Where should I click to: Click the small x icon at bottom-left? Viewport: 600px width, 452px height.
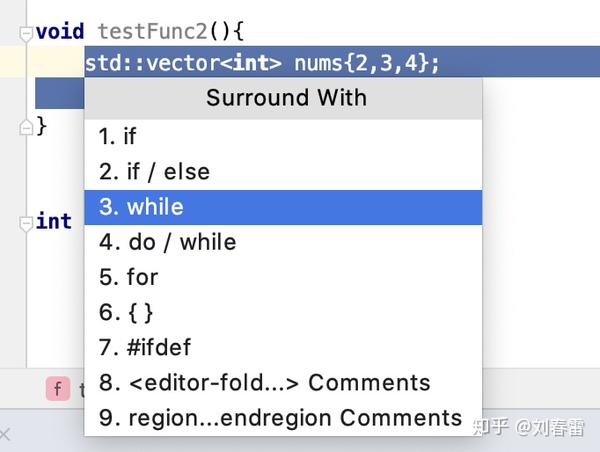pyautogui.click(x=5, y=434)
